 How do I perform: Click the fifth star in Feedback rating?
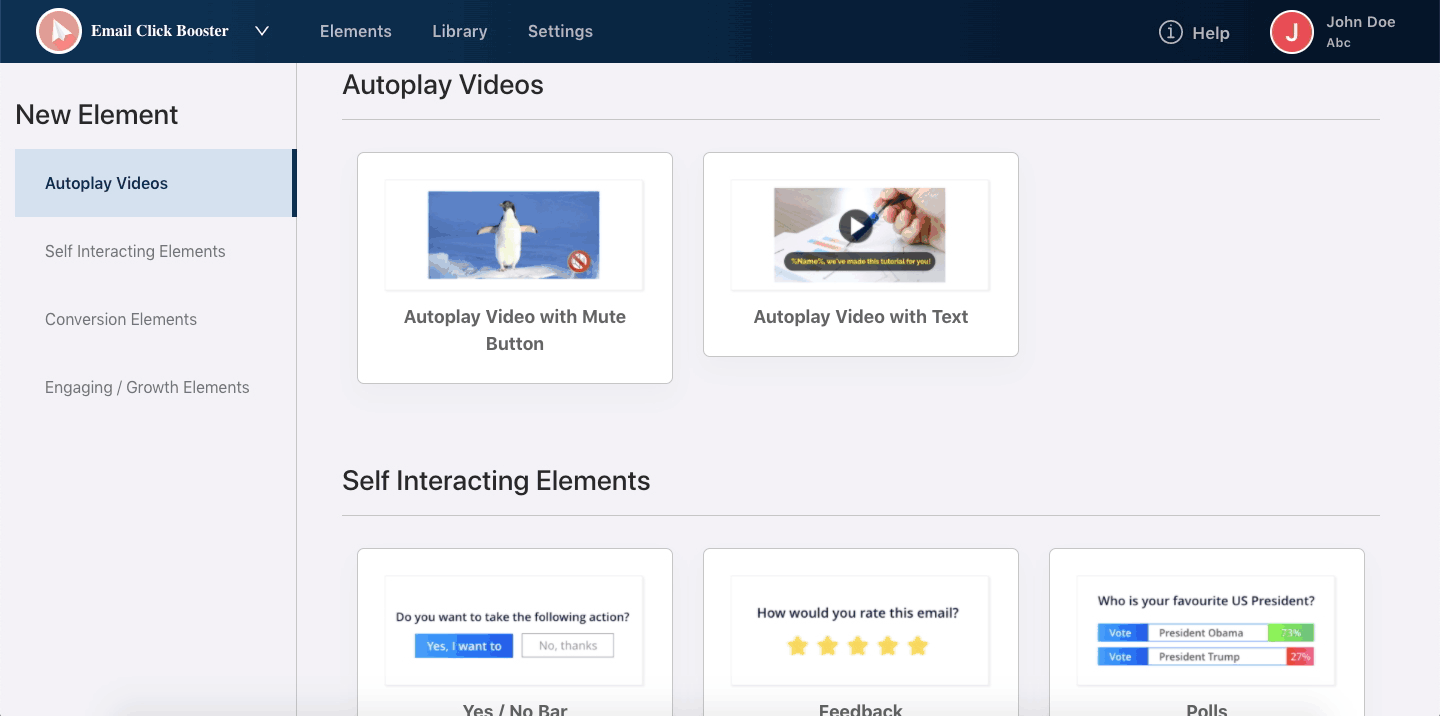point(918,646)
